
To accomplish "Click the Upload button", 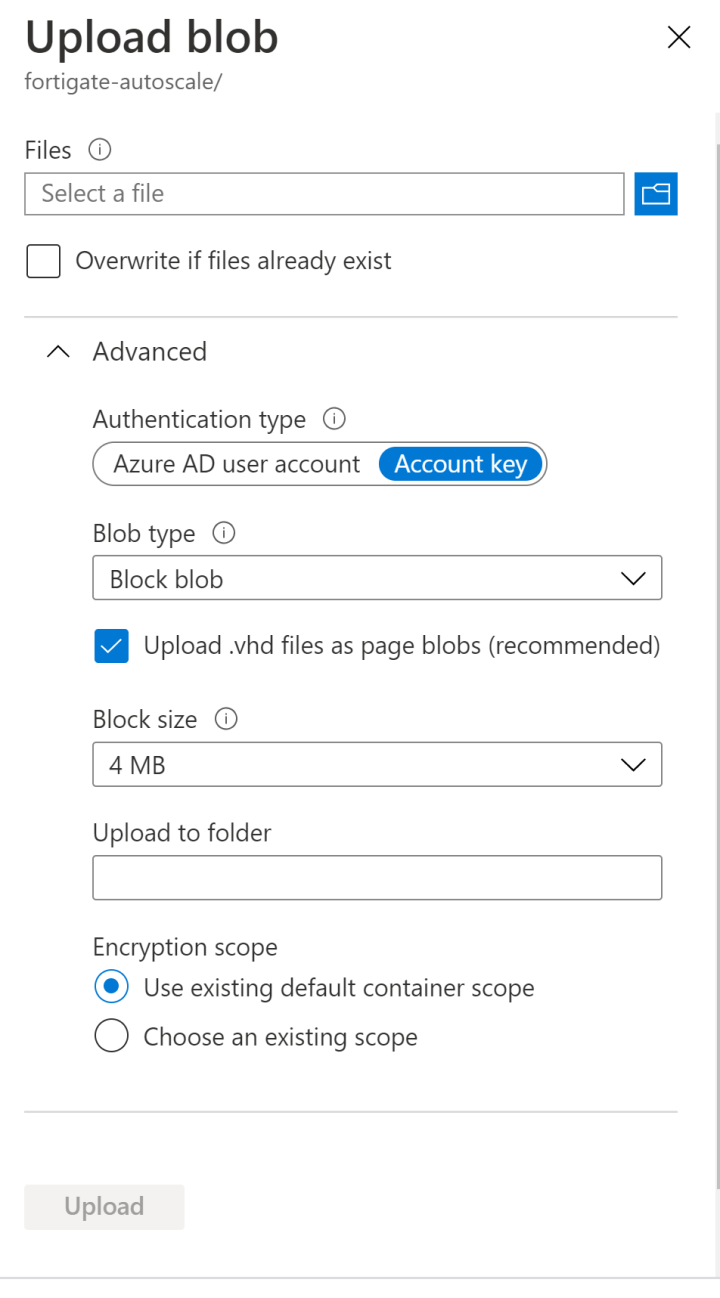I will point(104,1207).
